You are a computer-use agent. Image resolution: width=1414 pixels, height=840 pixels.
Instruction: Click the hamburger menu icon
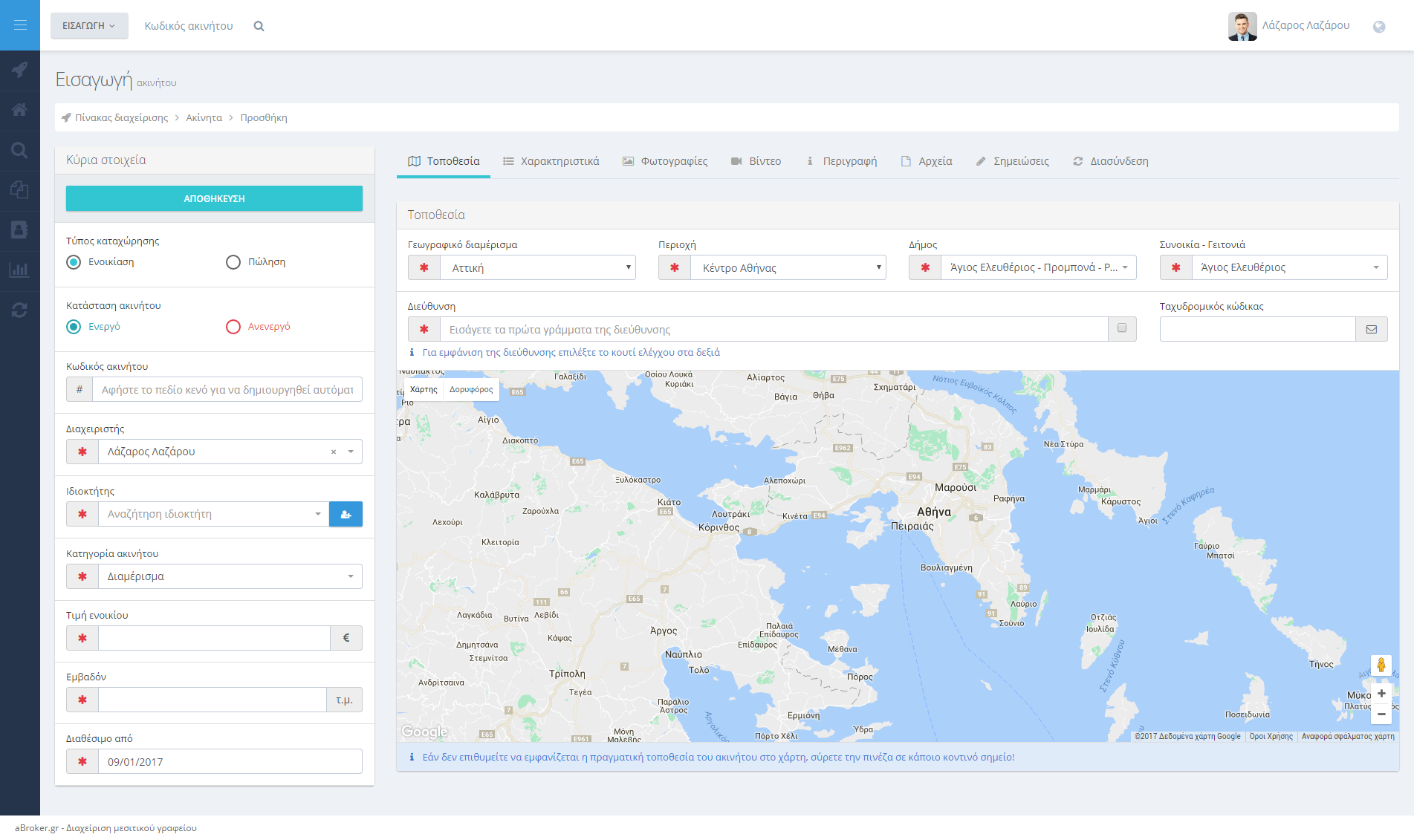click(x=20, y=25)
